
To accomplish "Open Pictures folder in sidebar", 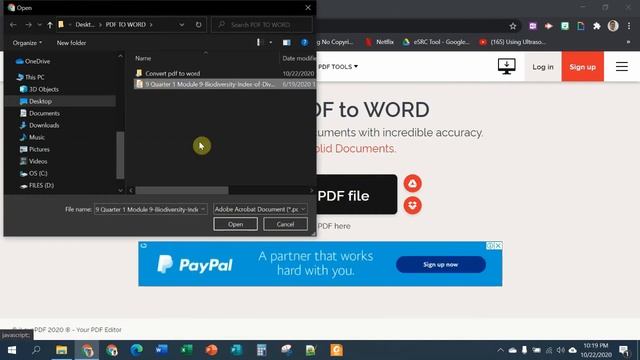I will click(x=35, y=149).
